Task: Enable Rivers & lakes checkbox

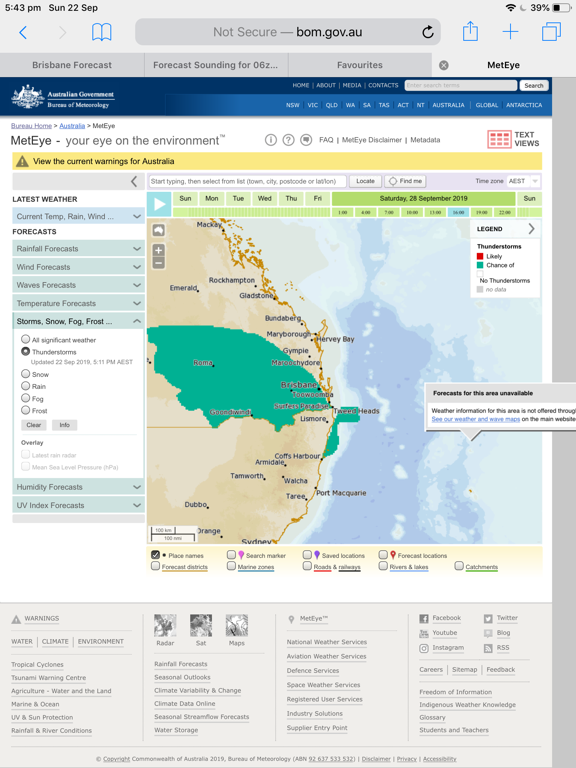Action: coord(383,566)
